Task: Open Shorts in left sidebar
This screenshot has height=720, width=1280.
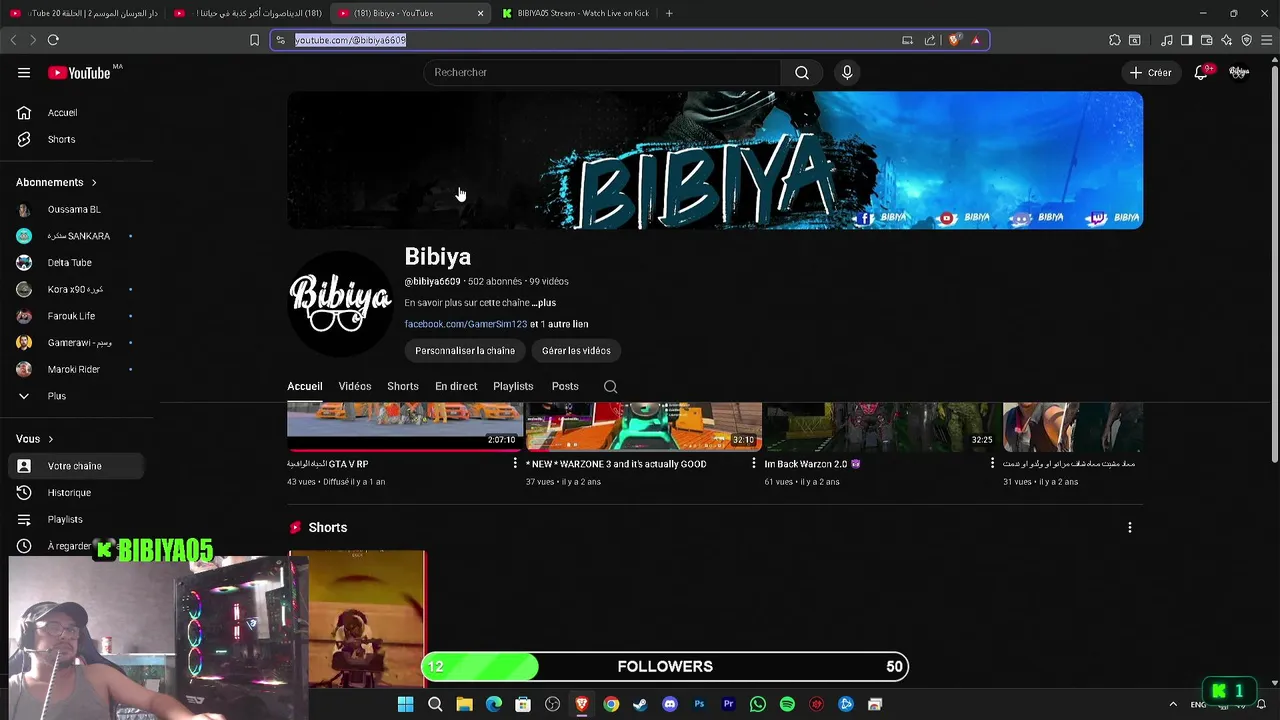Action: pyautogui.click(x=78, y=139)
